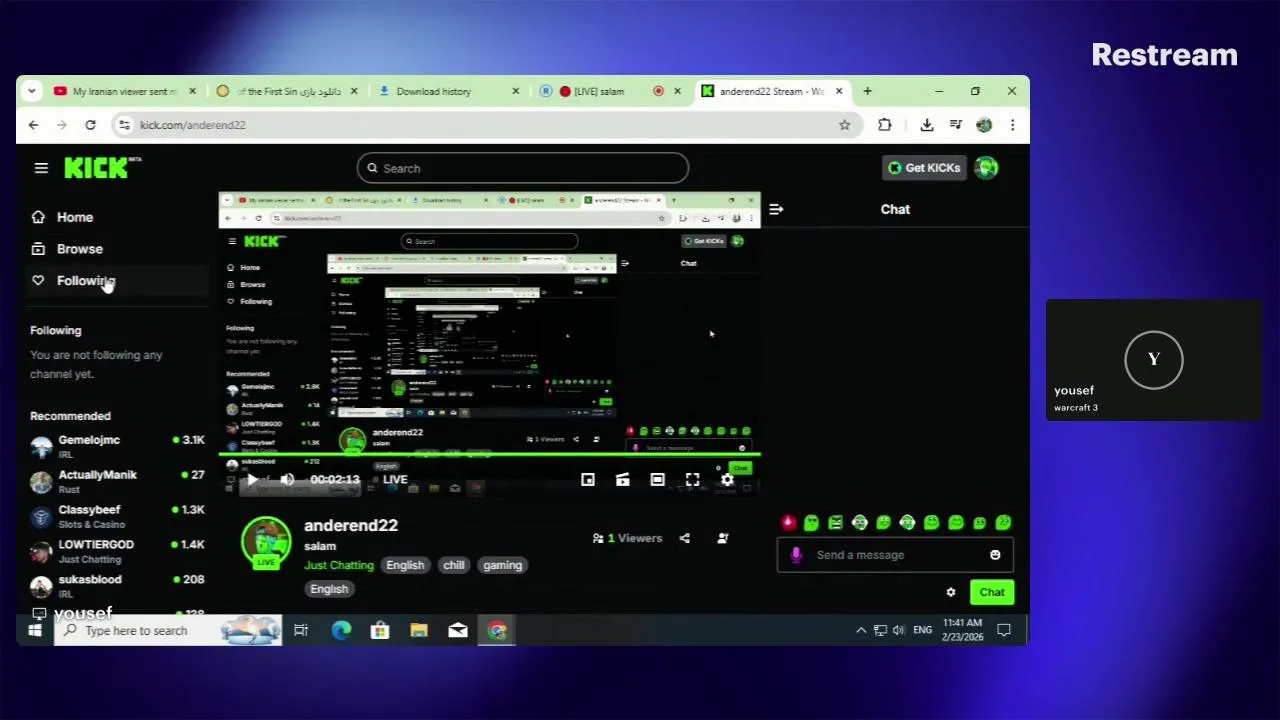Share the anderend22 stream
This screenshot has width=1280, height=720.
(684, 538)
